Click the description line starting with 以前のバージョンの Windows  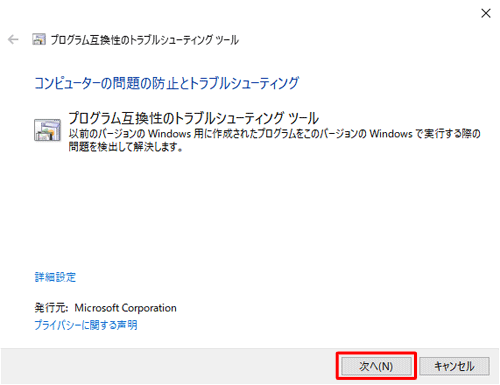[274, 134]
